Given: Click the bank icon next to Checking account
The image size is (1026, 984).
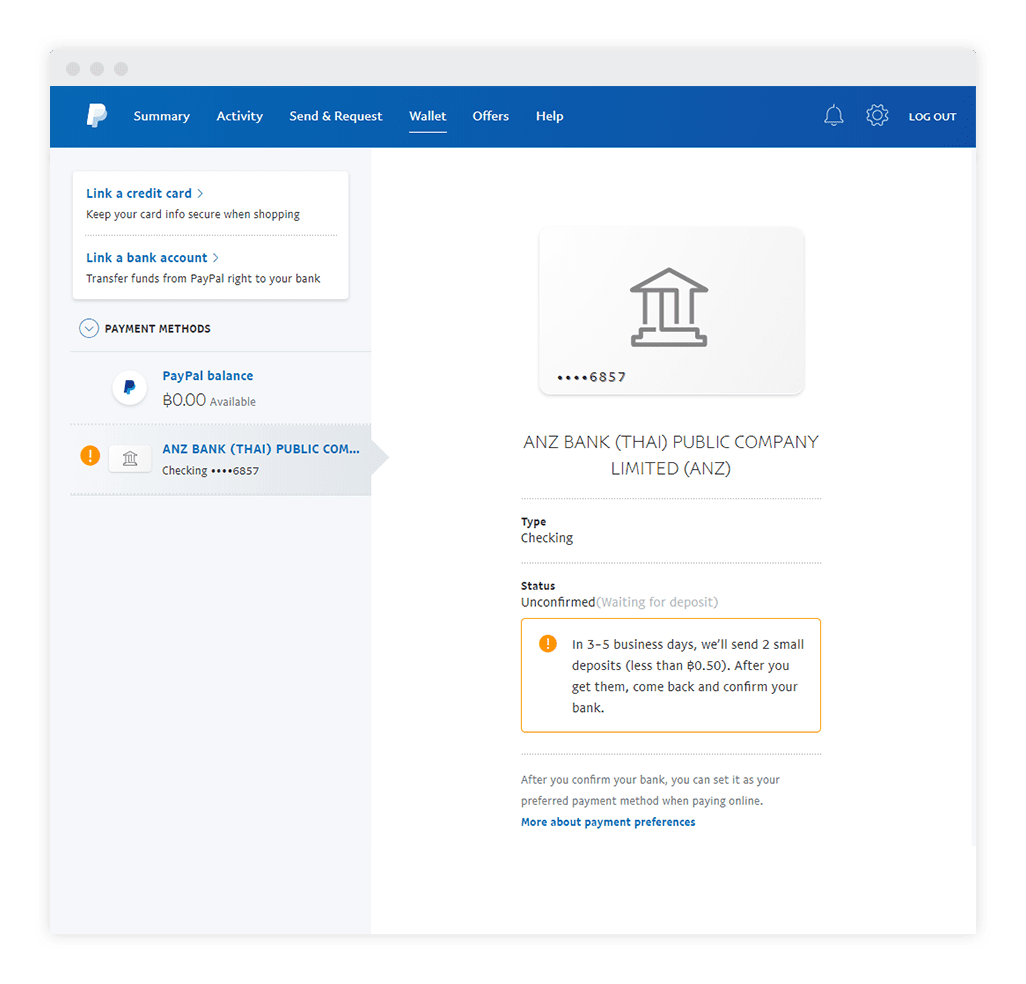Looking at the screenshot, I should [130, 458].
